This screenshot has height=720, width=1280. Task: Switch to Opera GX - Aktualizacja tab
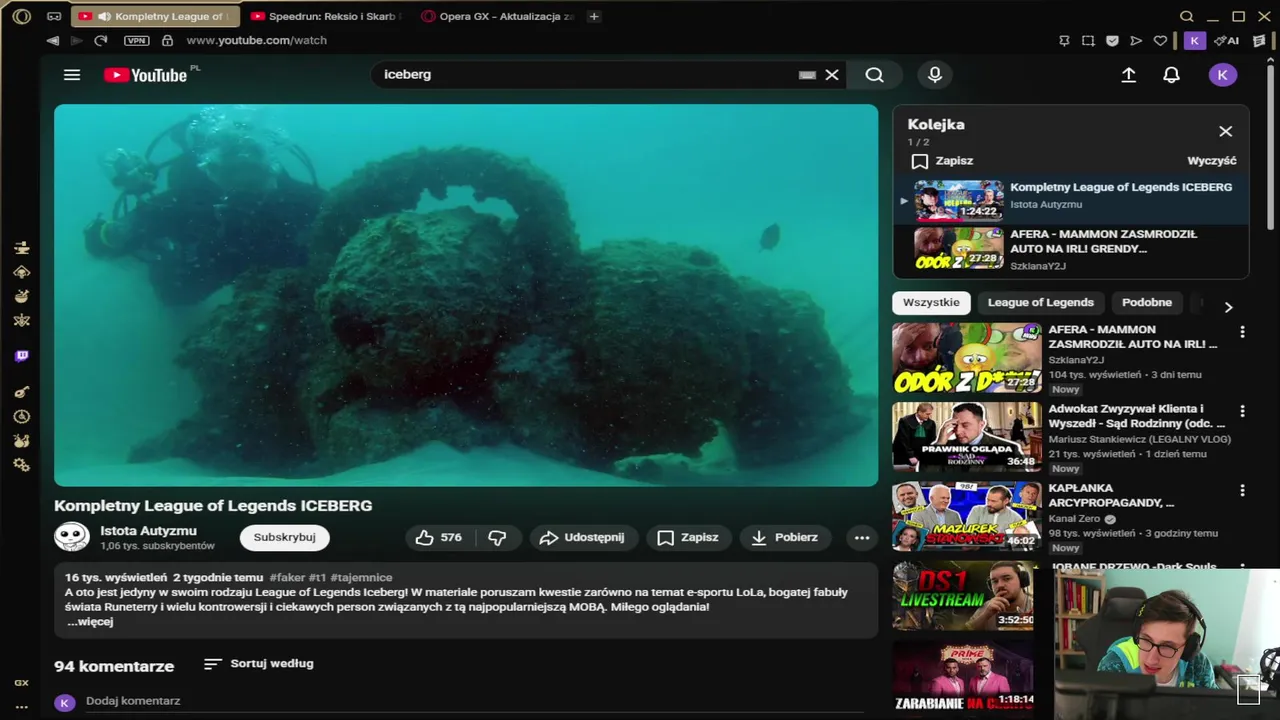[x=498, y=16]
